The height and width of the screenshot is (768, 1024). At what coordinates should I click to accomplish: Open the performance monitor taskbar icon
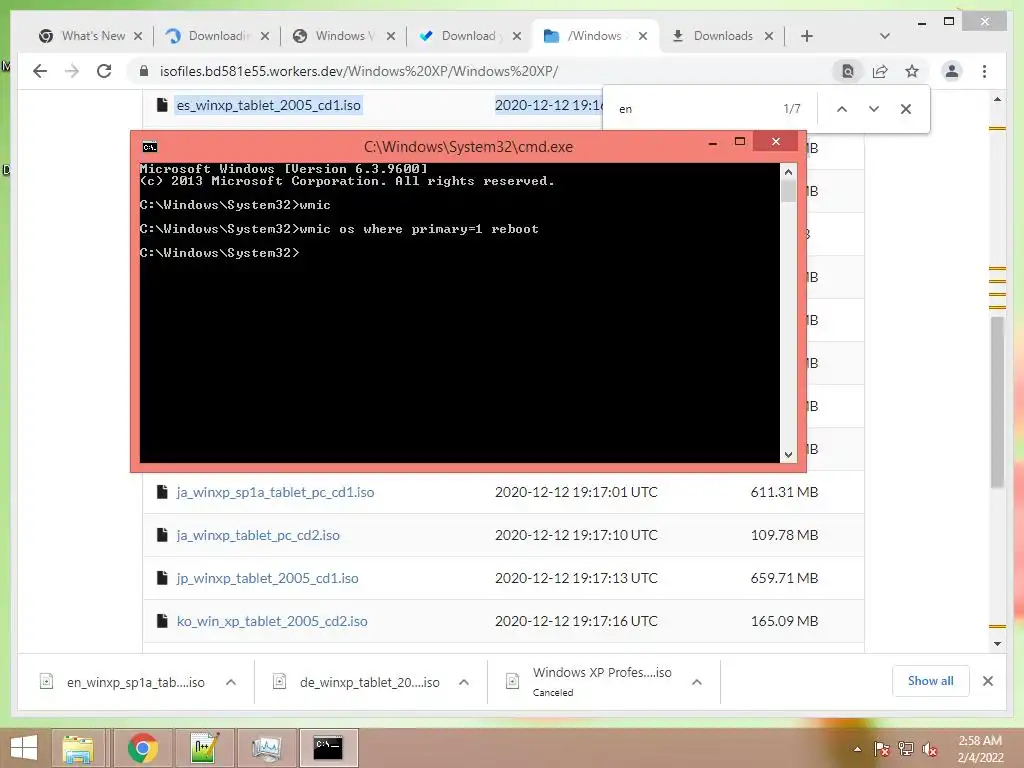[266, 748]
